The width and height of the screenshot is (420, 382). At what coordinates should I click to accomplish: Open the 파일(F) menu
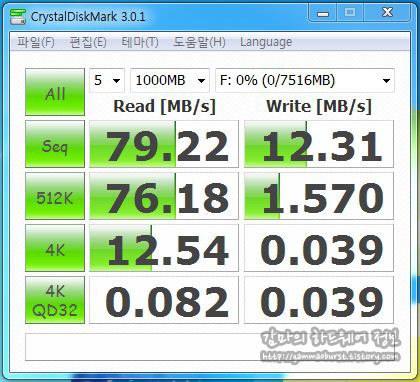36,42
